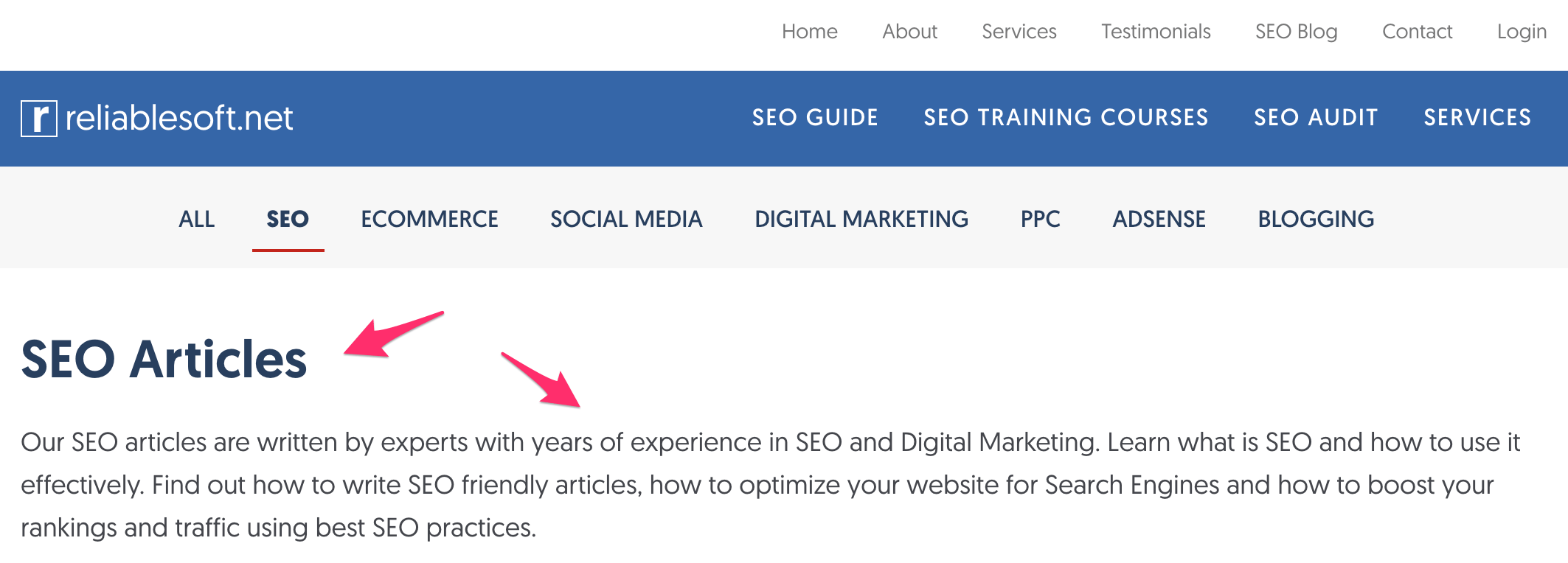Select the DIGITAL MARKETING tab
1568x563 pixels.
pyautogui.click(x=861, y=219)
